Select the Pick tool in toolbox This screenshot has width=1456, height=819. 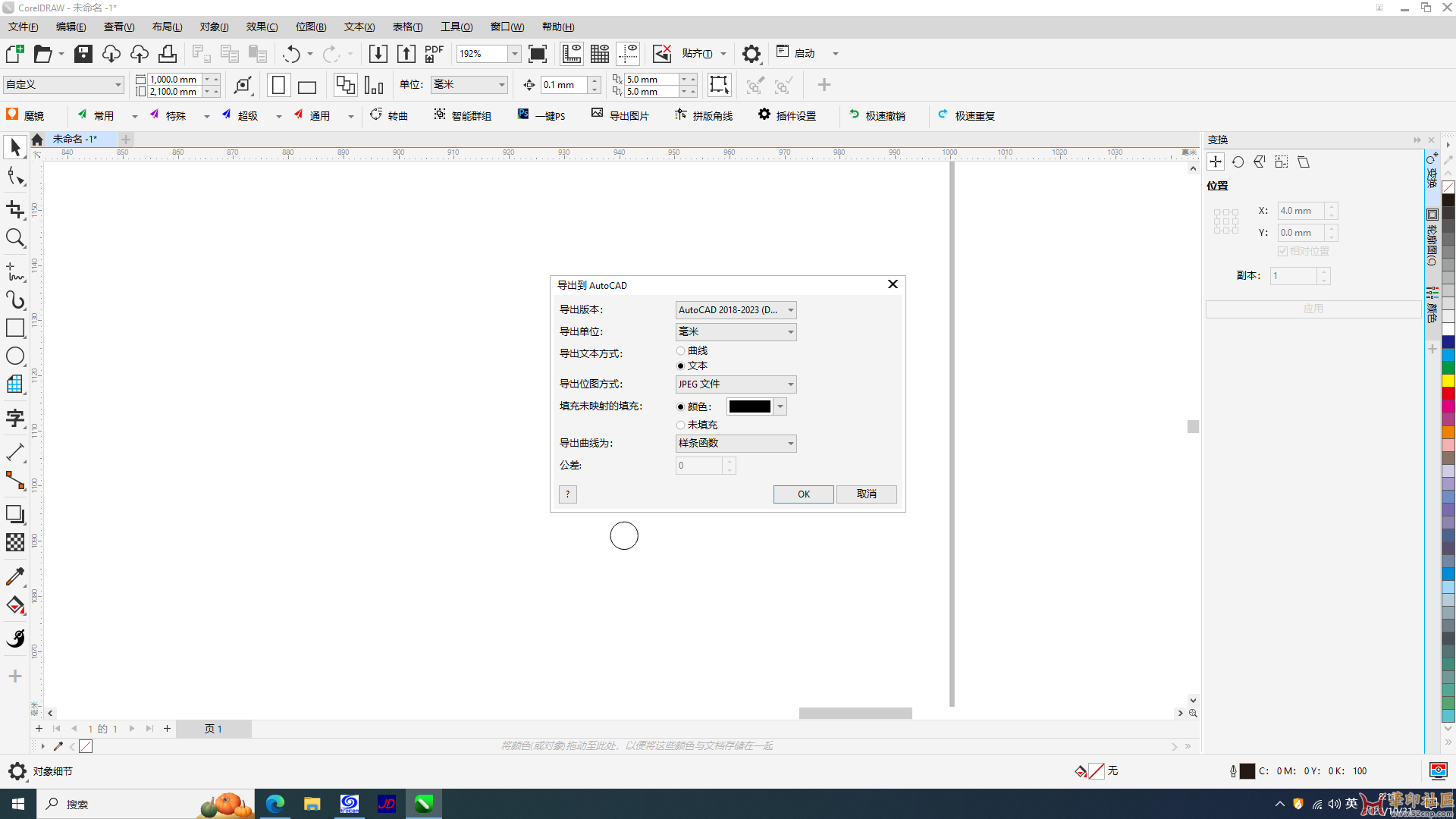(15, 147)
